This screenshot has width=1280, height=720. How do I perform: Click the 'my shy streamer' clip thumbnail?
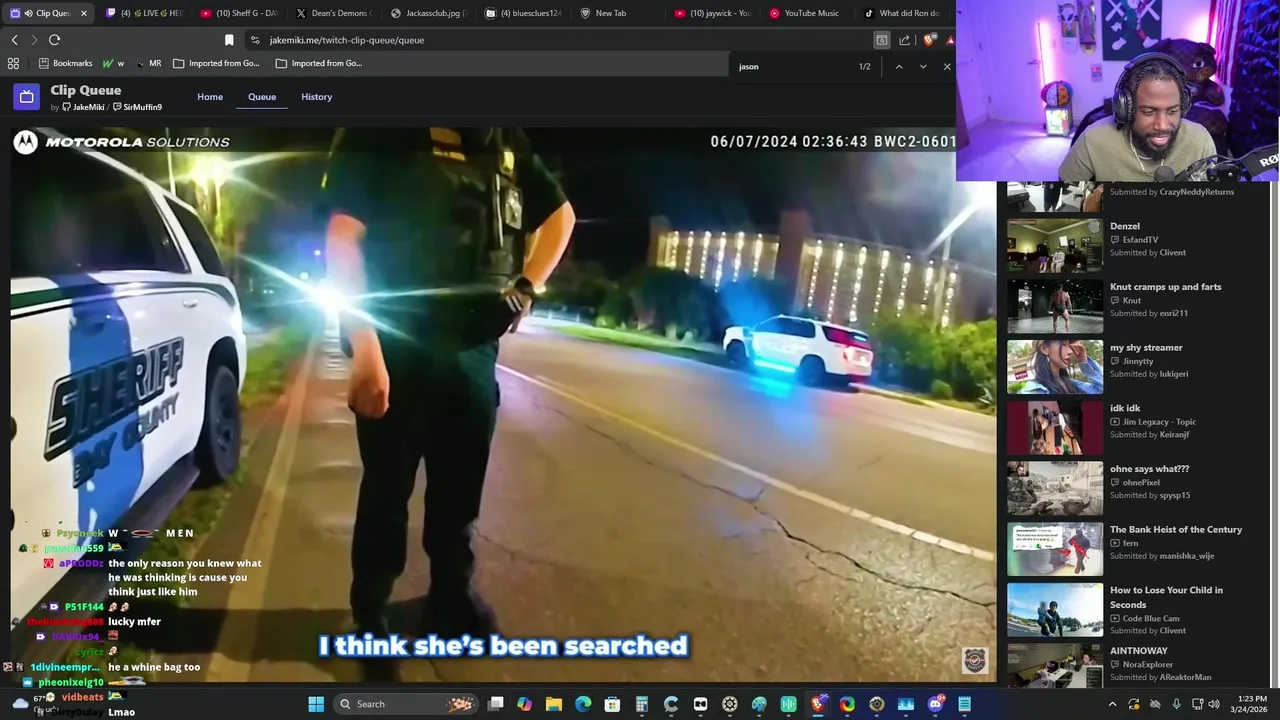(1055, 367)
